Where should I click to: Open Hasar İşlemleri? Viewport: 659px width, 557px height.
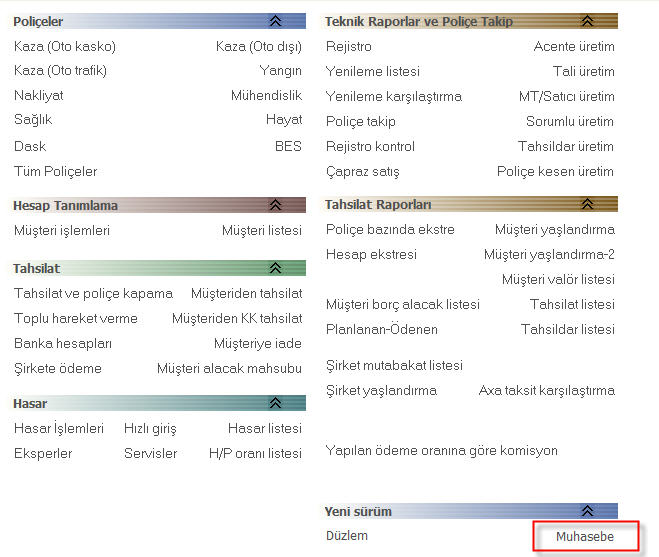click(59, 428)
